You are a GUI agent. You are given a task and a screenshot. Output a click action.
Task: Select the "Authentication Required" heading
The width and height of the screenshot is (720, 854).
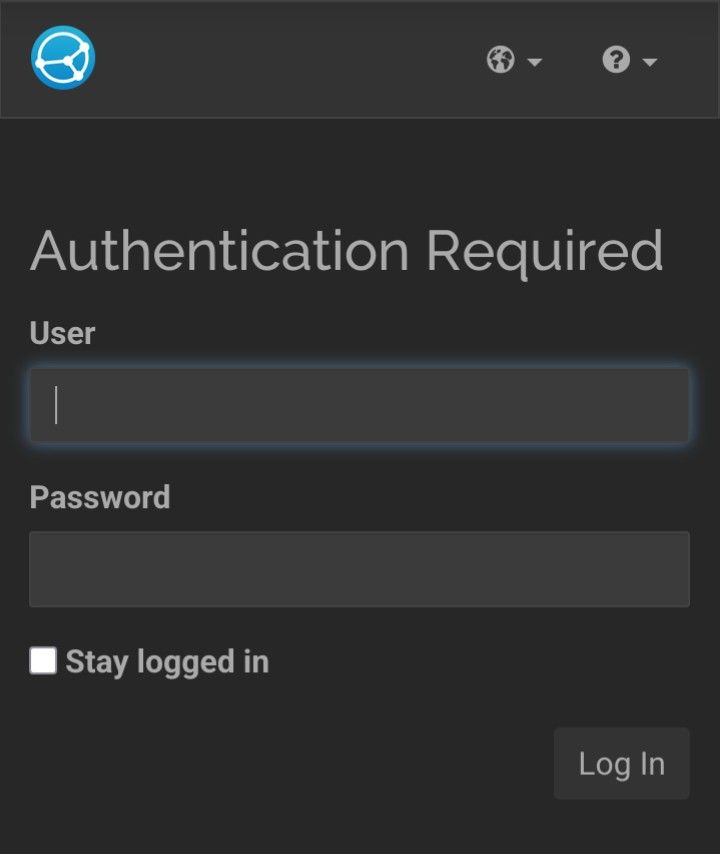tap(347, 252)
